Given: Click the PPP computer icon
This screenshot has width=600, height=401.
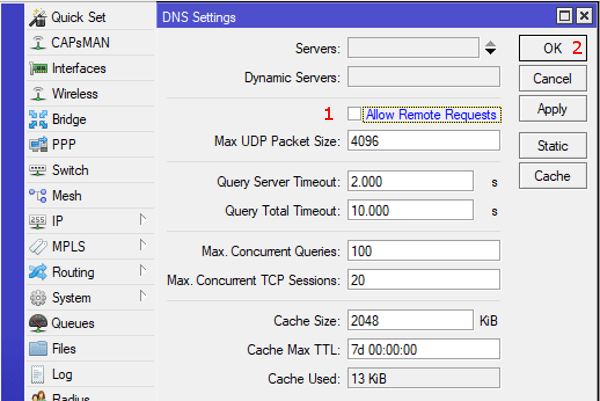Looking at the screenshot, I should (38, 145).
